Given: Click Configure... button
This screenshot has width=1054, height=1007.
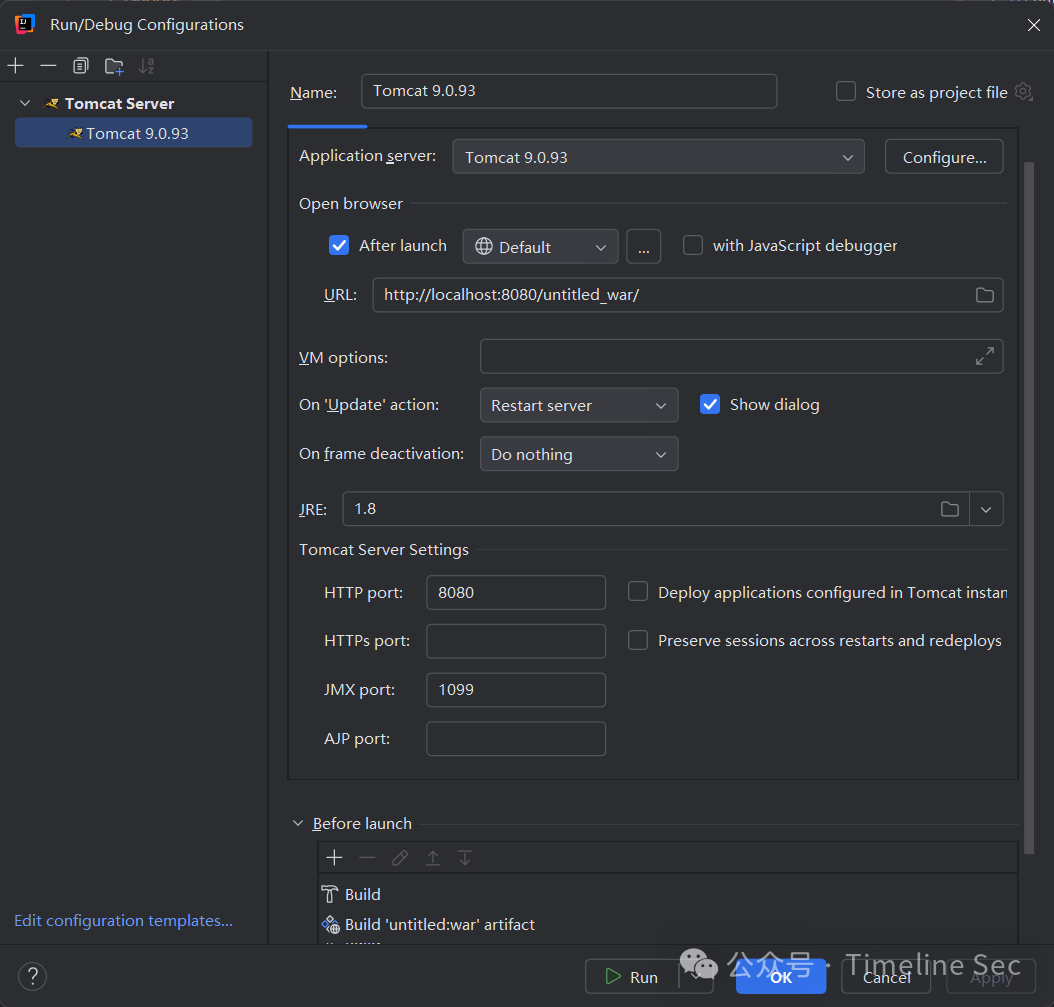Looking at the screenshot, I should click(944, 157).
